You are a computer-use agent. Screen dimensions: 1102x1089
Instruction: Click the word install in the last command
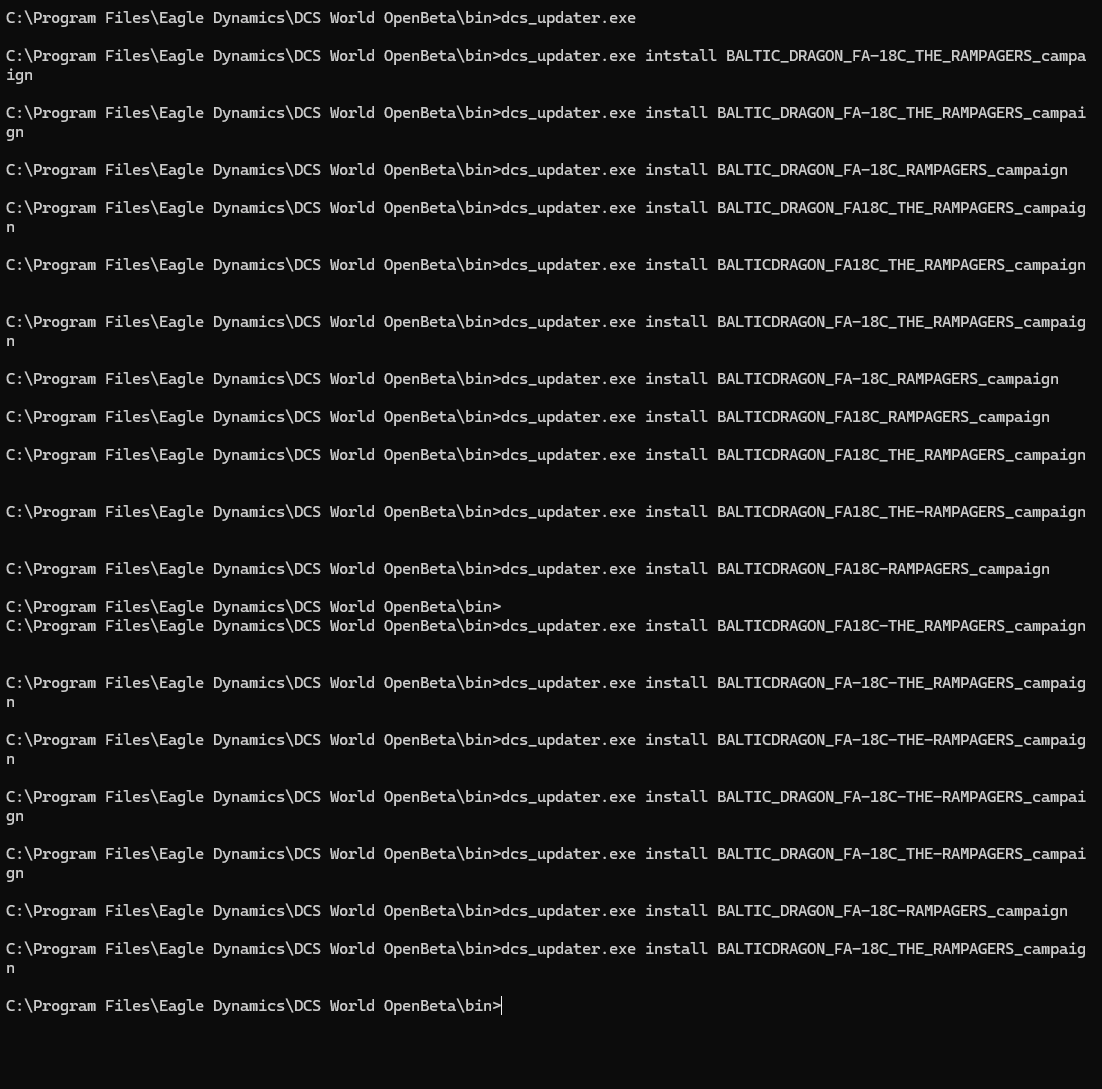coord(676,949)
